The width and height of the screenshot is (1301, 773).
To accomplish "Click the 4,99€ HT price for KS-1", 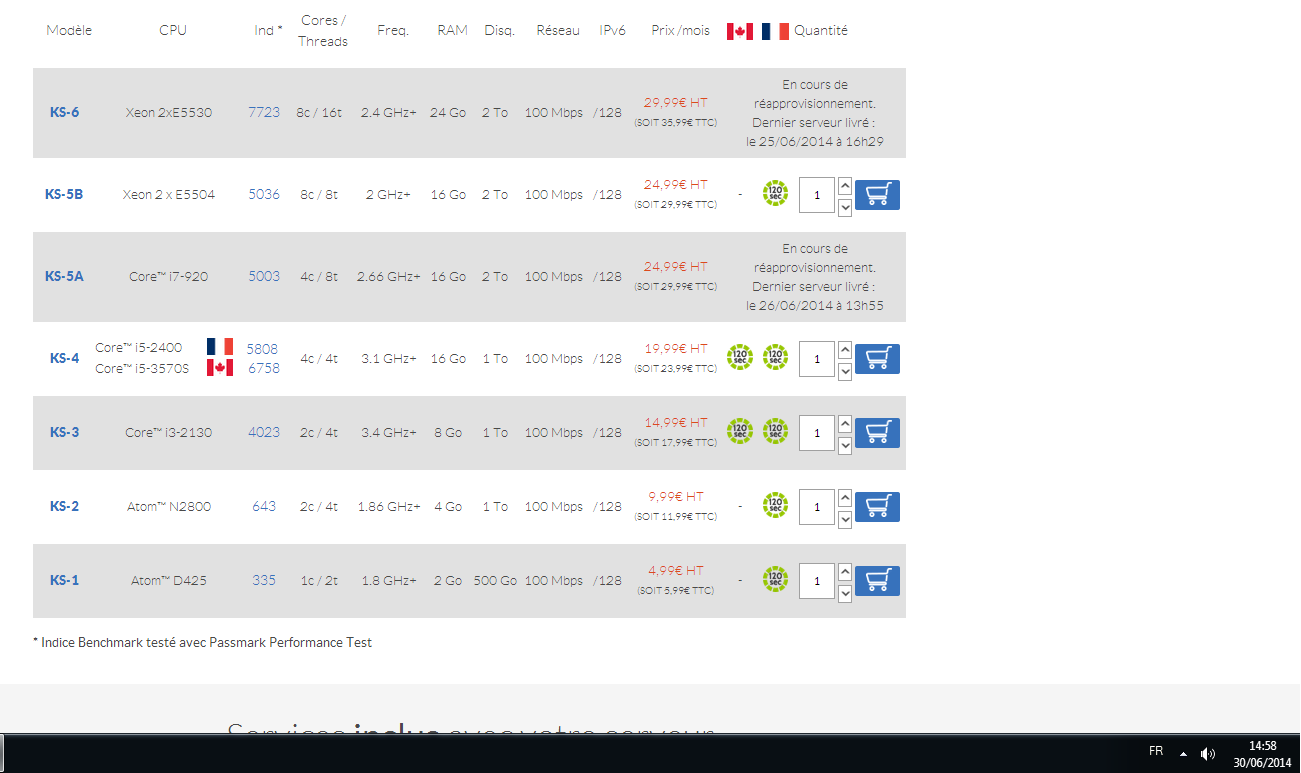I will pos(675,570).
